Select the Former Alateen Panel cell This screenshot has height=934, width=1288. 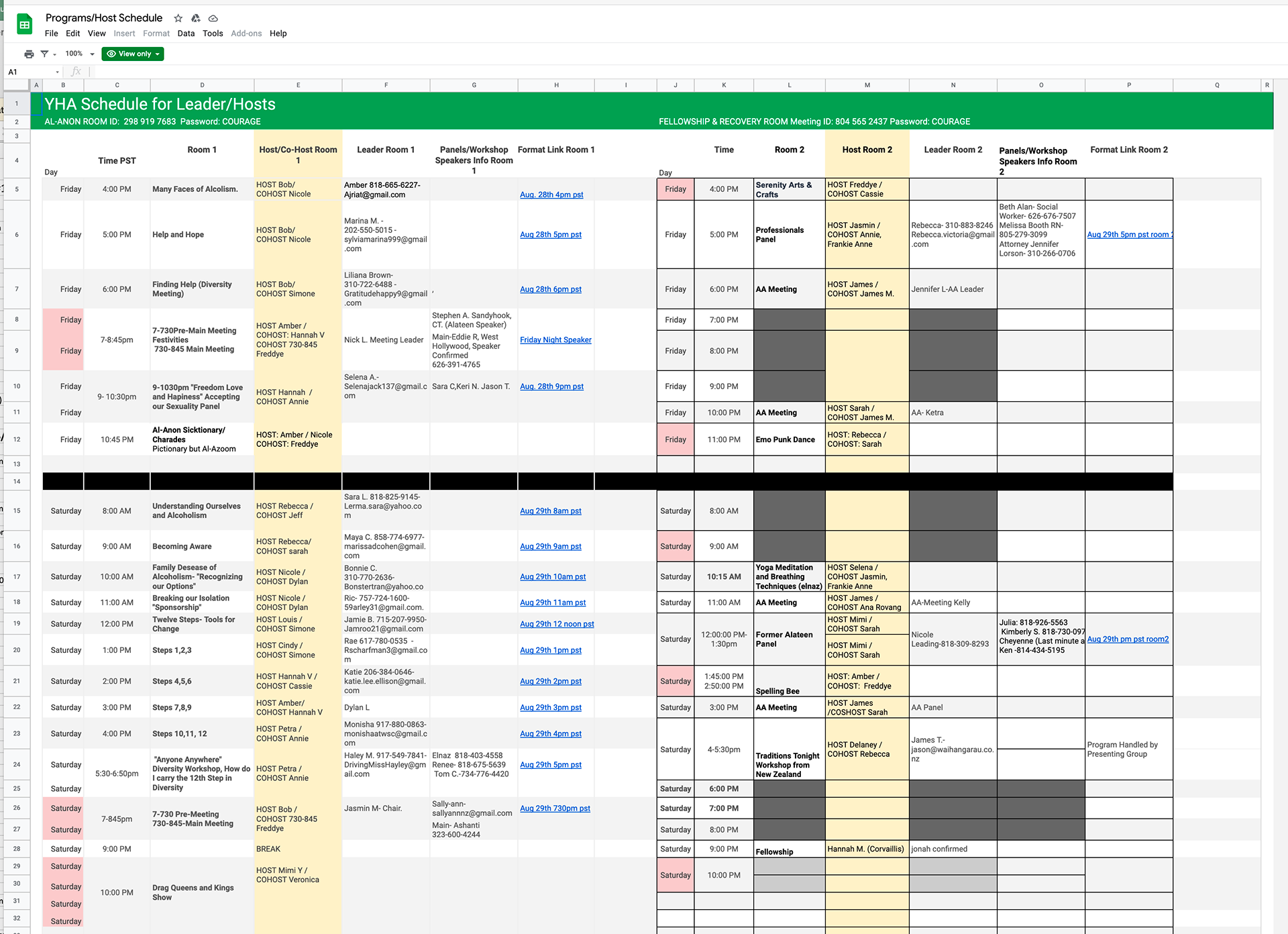790,639
